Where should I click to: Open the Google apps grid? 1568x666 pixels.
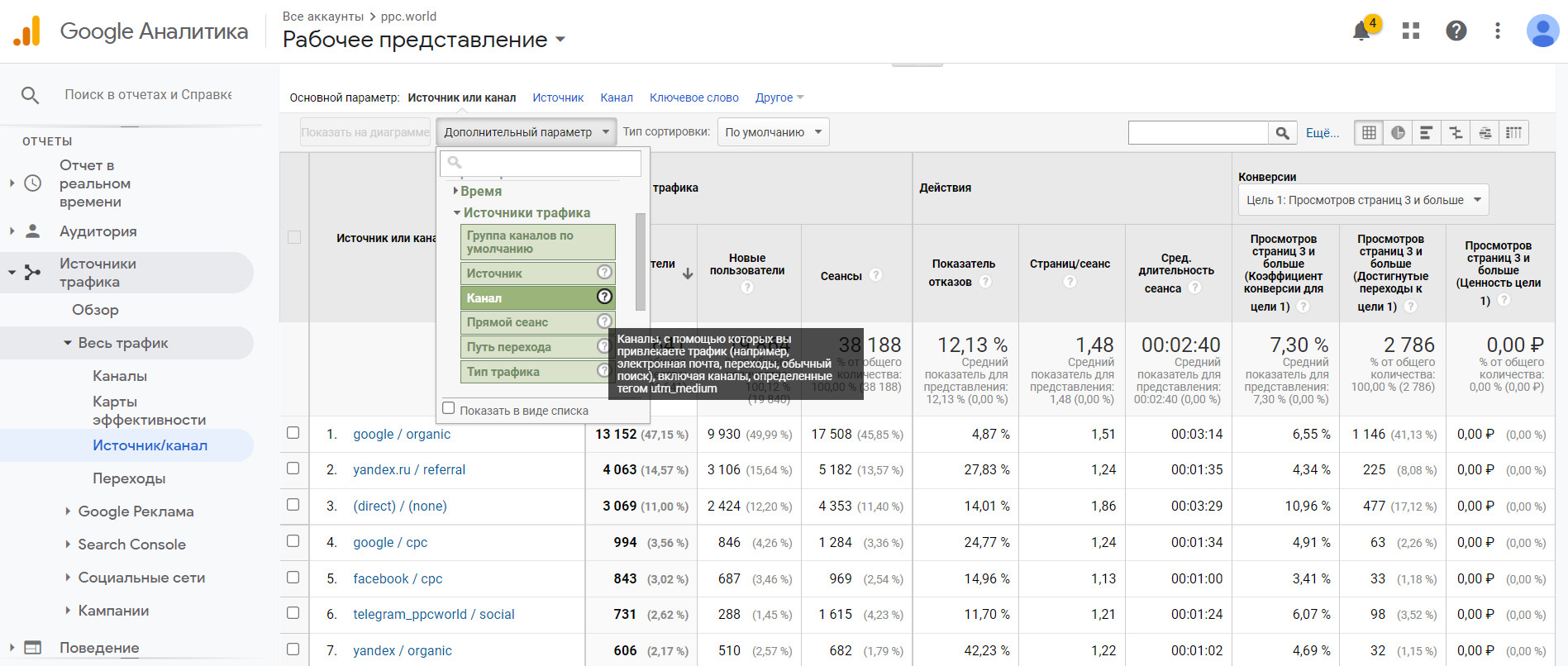tap(1410, 31)
